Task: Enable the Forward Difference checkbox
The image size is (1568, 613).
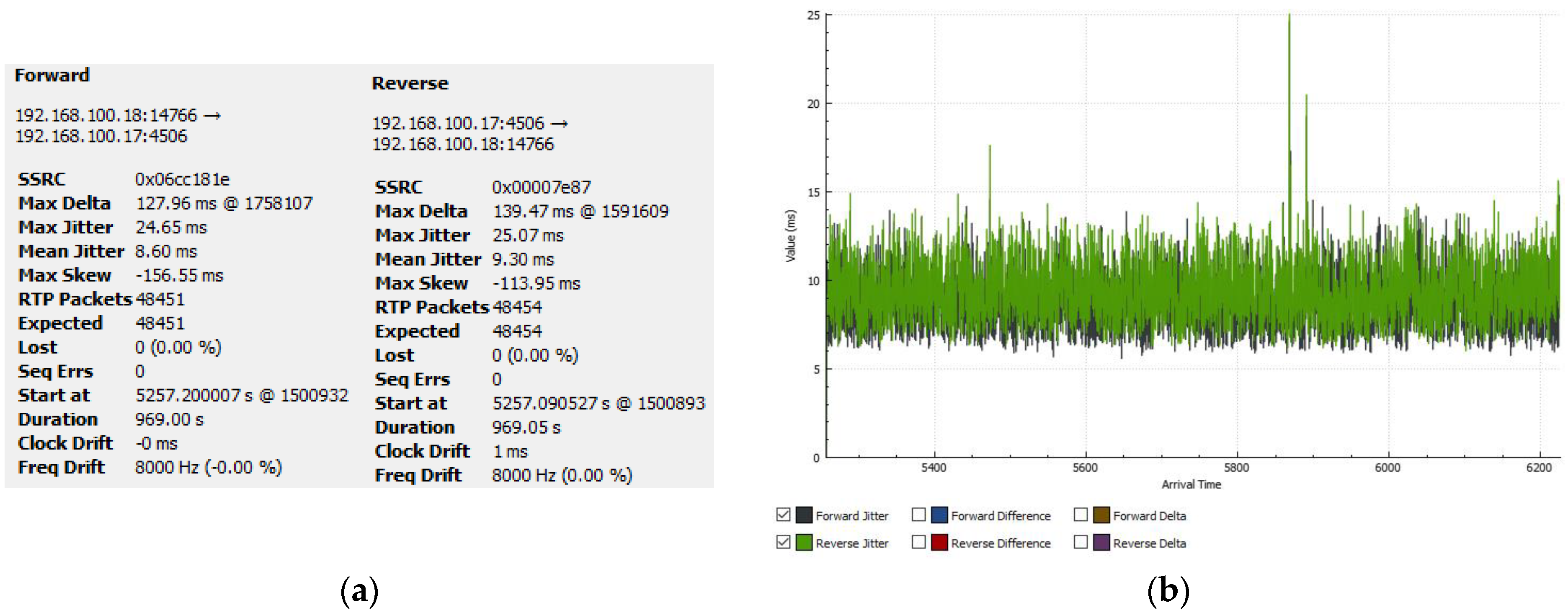Action: click(x=918, y=515)
